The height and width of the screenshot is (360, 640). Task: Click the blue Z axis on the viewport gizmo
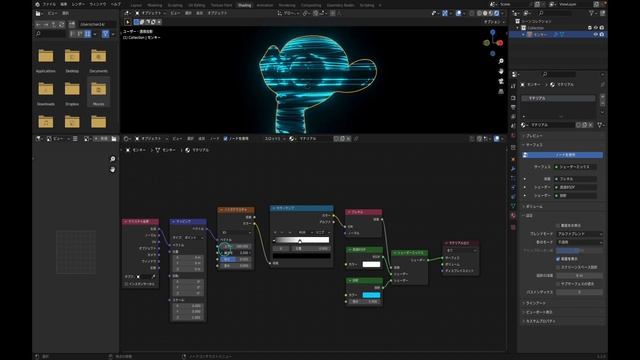pyautogui.click(x=493, y=32)
